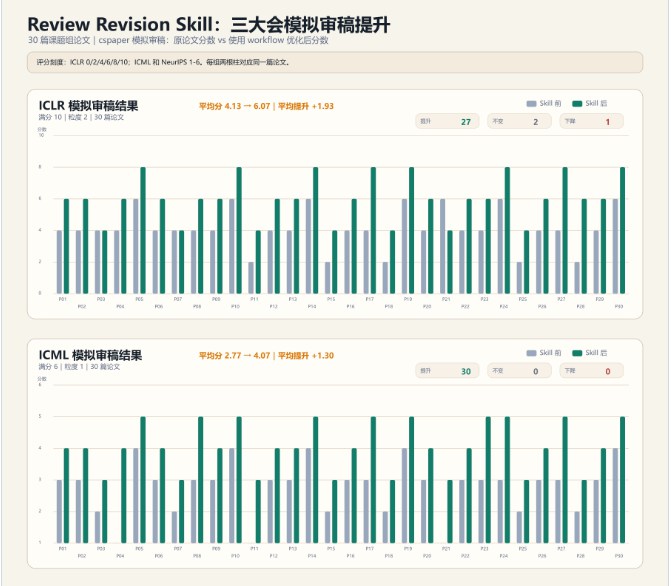Click the gray P30 bar in the ICML chart
The image size is (671, 586).
[x=615, y=496]
